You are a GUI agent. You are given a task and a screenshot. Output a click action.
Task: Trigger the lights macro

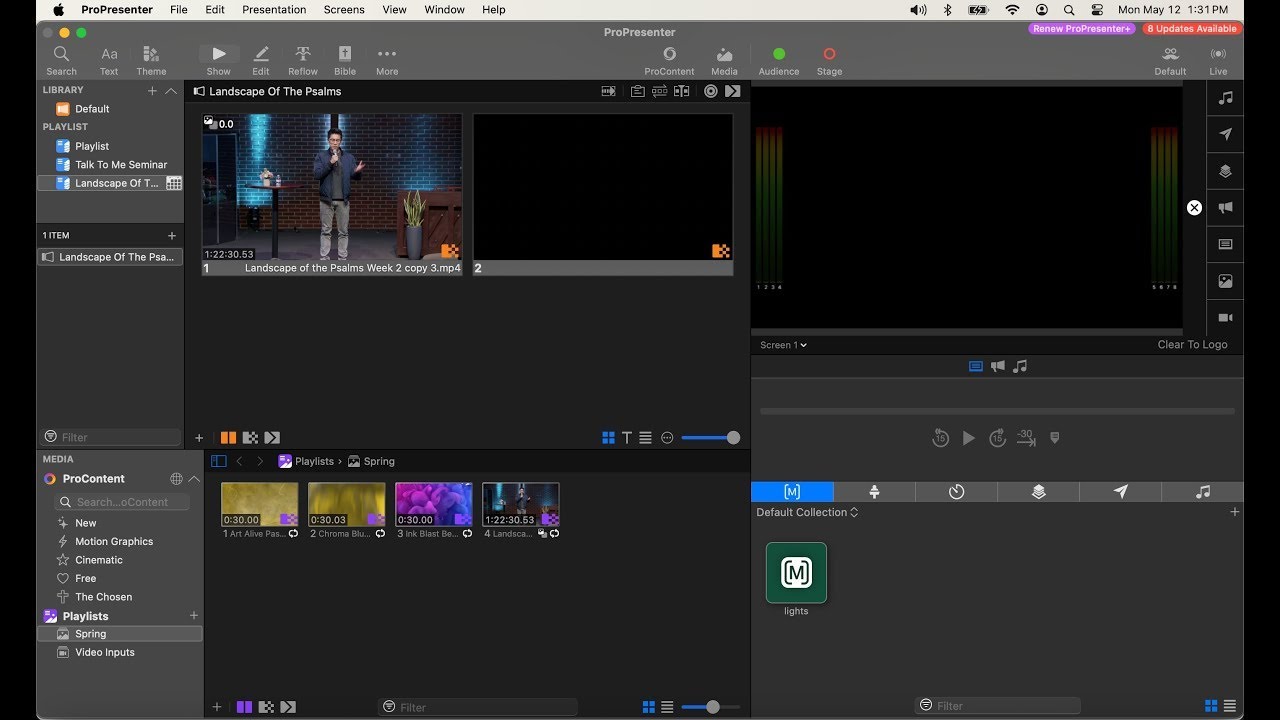click(796, 573)
